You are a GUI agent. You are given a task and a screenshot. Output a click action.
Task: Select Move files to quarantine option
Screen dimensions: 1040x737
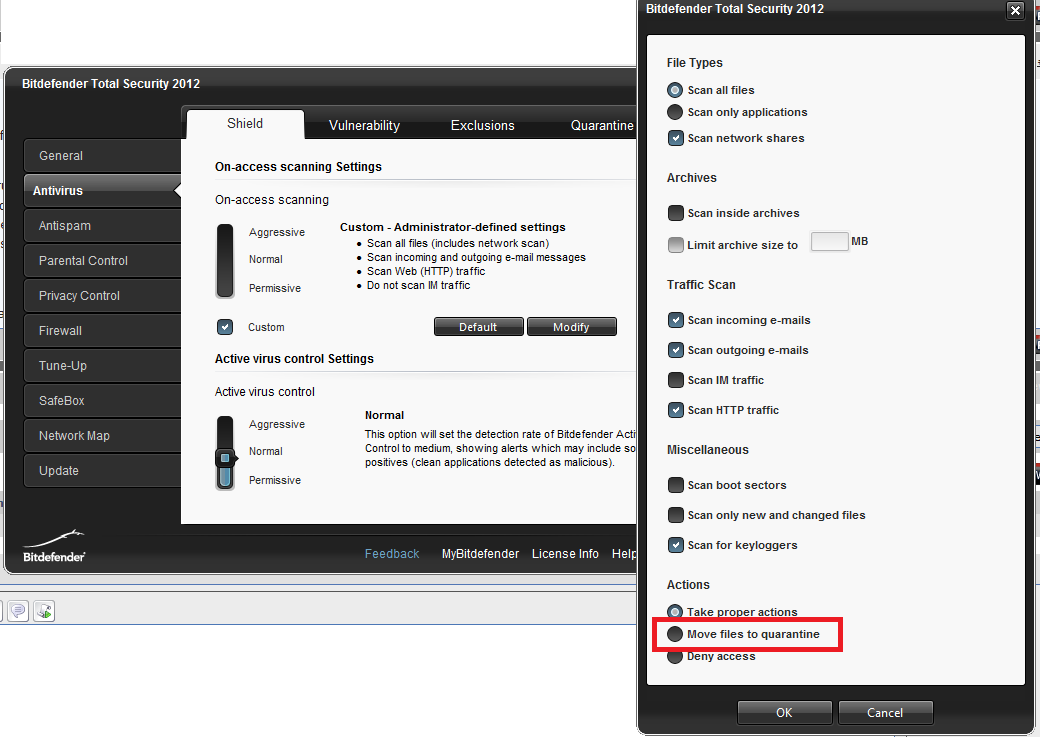(675, 634)
